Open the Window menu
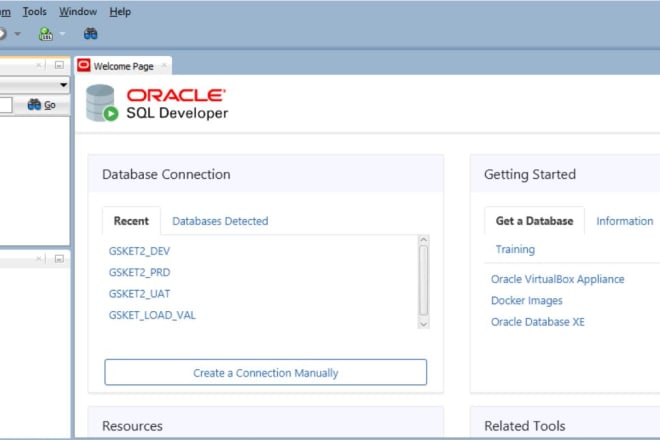Viewport: 660px width, 440px height. pyautogui.click(x=78, y=12)
